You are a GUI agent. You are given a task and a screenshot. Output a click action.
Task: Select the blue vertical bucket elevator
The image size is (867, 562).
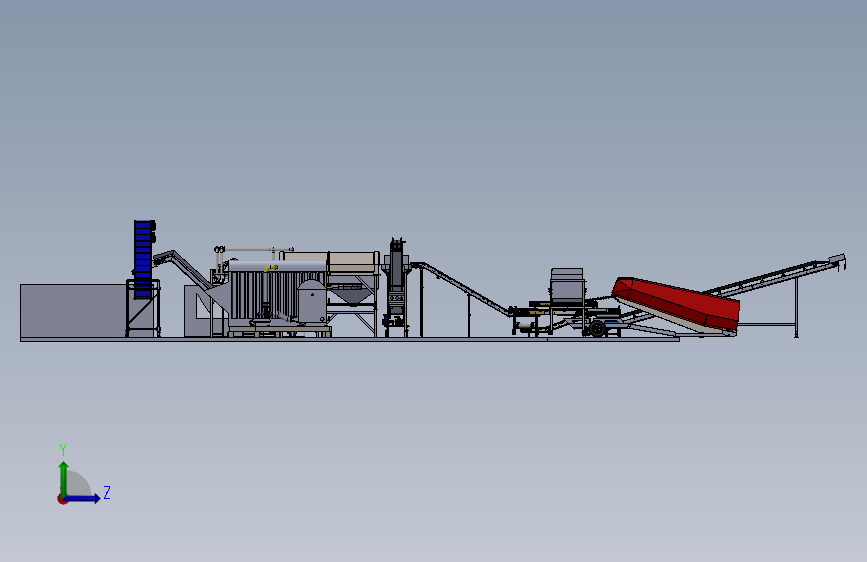(143, 259)
